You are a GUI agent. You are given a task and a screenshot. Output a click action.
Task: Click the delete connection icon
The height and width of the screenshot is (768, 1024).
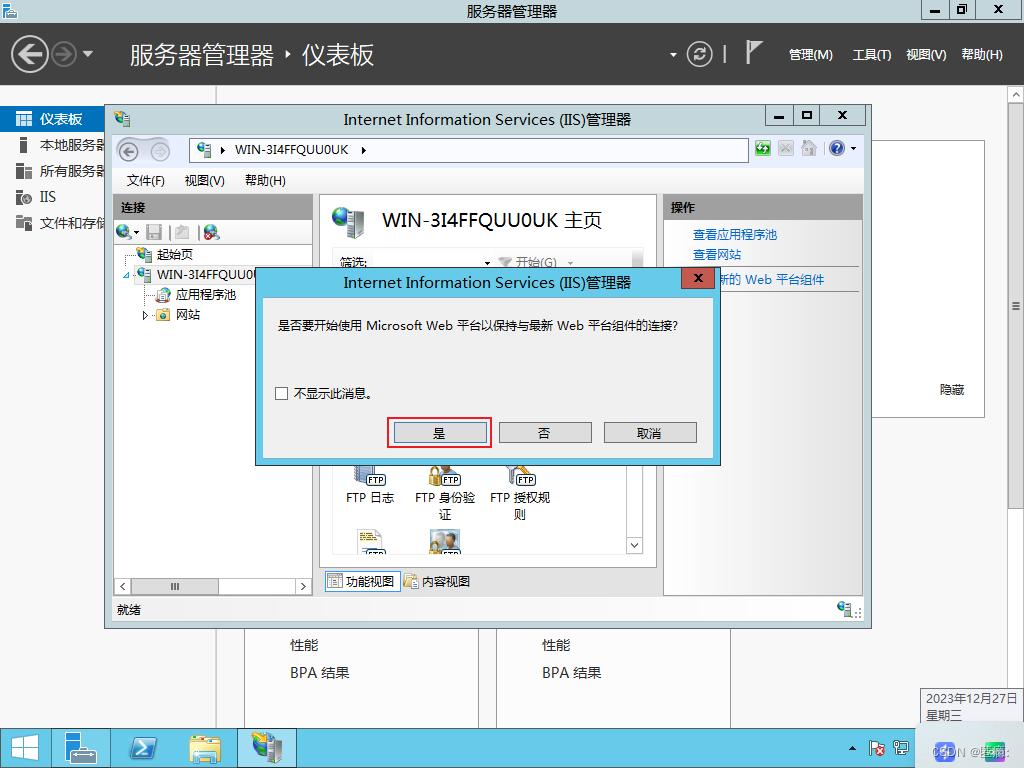[211, 232]
